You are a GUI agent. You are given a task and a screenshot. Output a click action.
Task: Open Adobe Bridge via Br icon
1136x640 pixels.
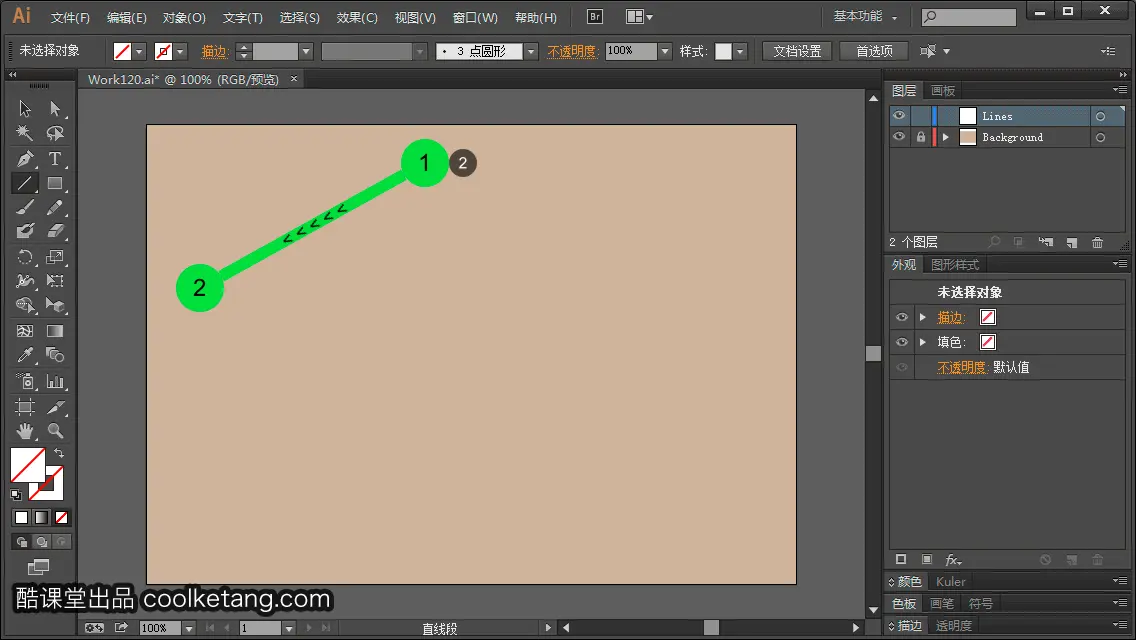point(595,17)
